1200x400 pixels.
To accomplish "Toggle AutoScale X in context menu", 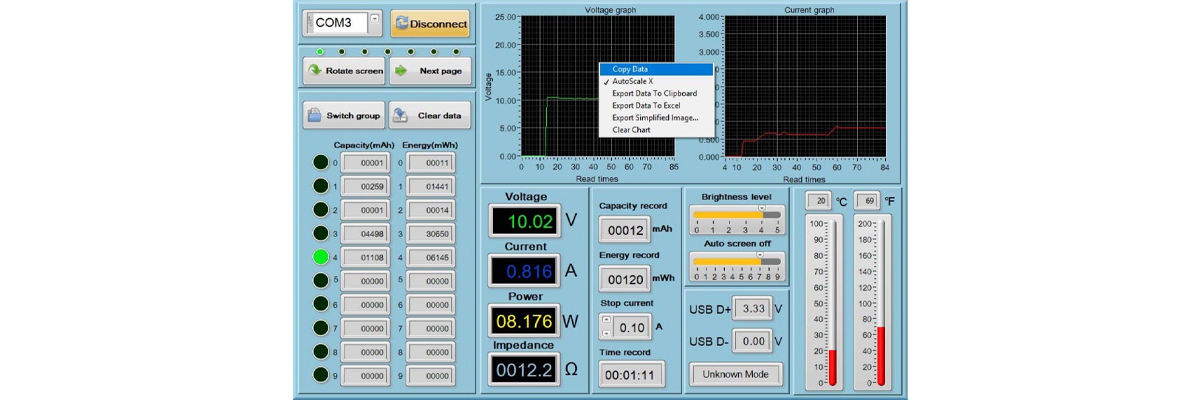I will (x=656, y=81).
